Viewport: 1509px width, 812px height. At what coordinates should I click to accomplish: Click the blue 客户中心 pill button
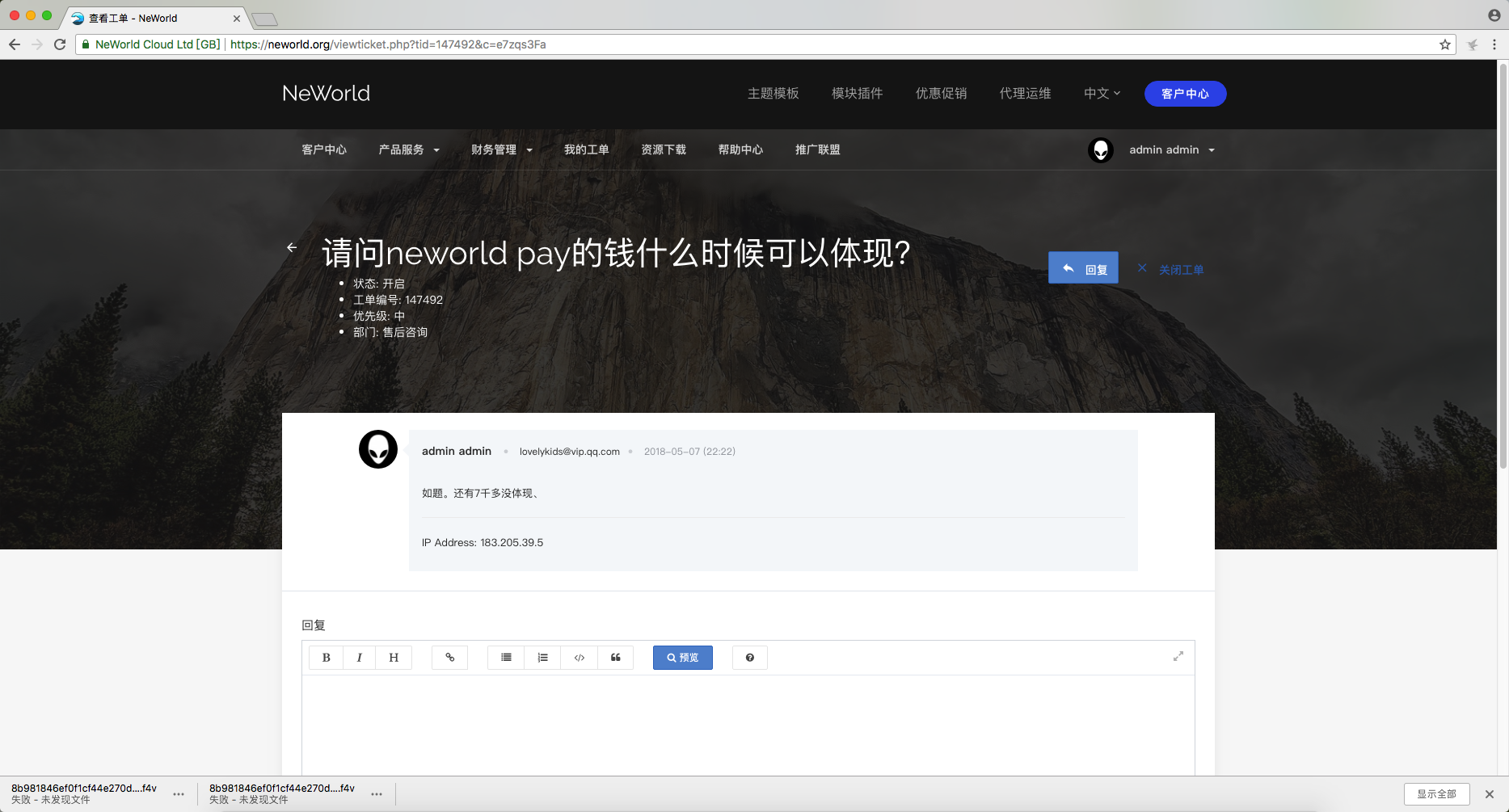tap(1185, 94)
